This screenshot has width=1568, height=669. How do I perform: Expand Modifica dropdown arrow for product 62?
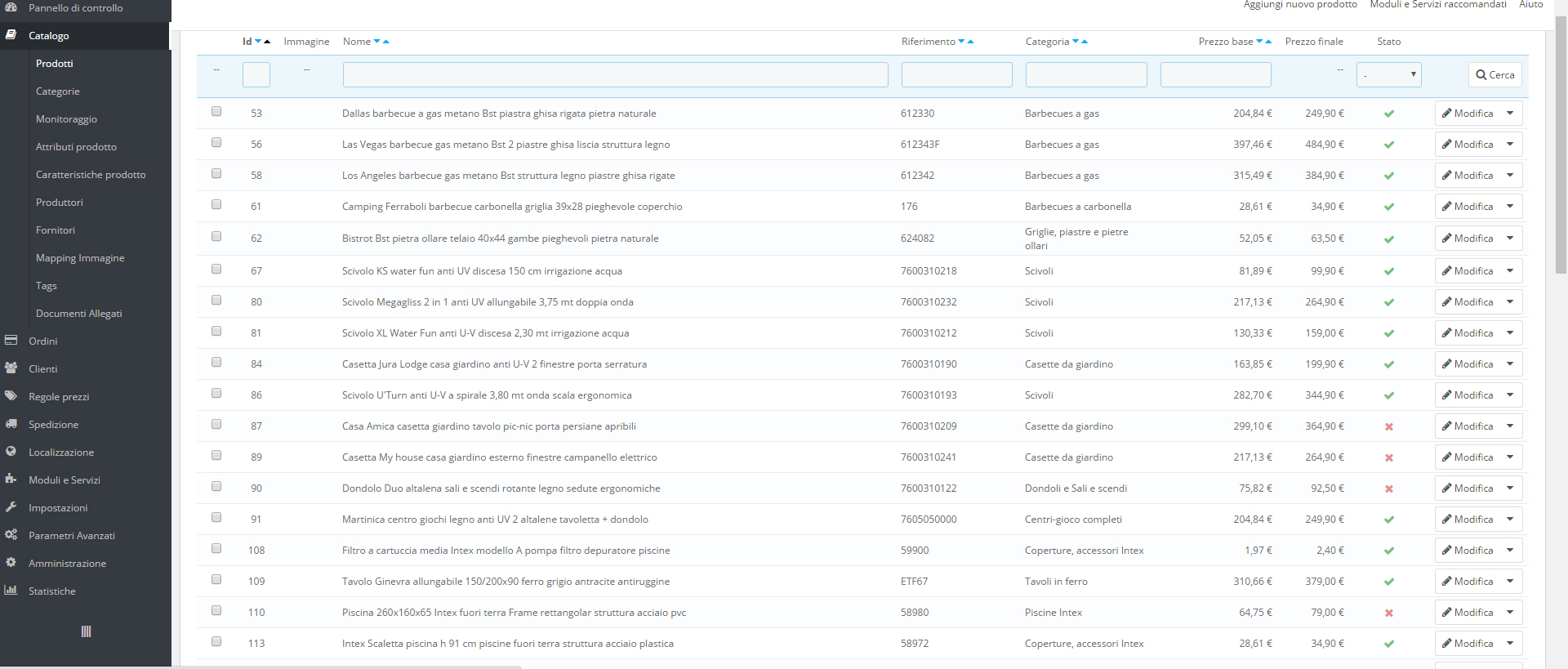tap(1510, 239)
